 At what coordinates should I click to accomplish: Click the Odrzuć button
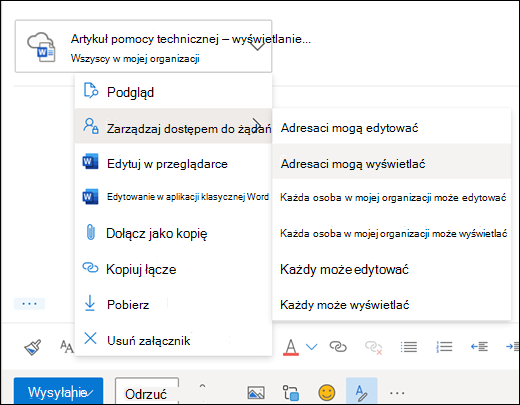click(x=147, y=392)
